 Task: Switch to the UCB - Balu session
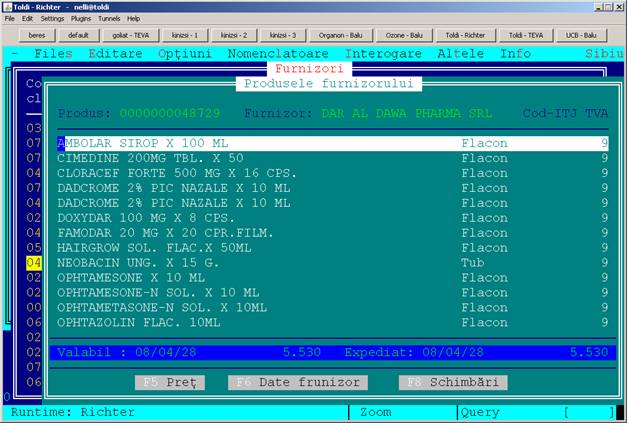click(x=581, y=35)
